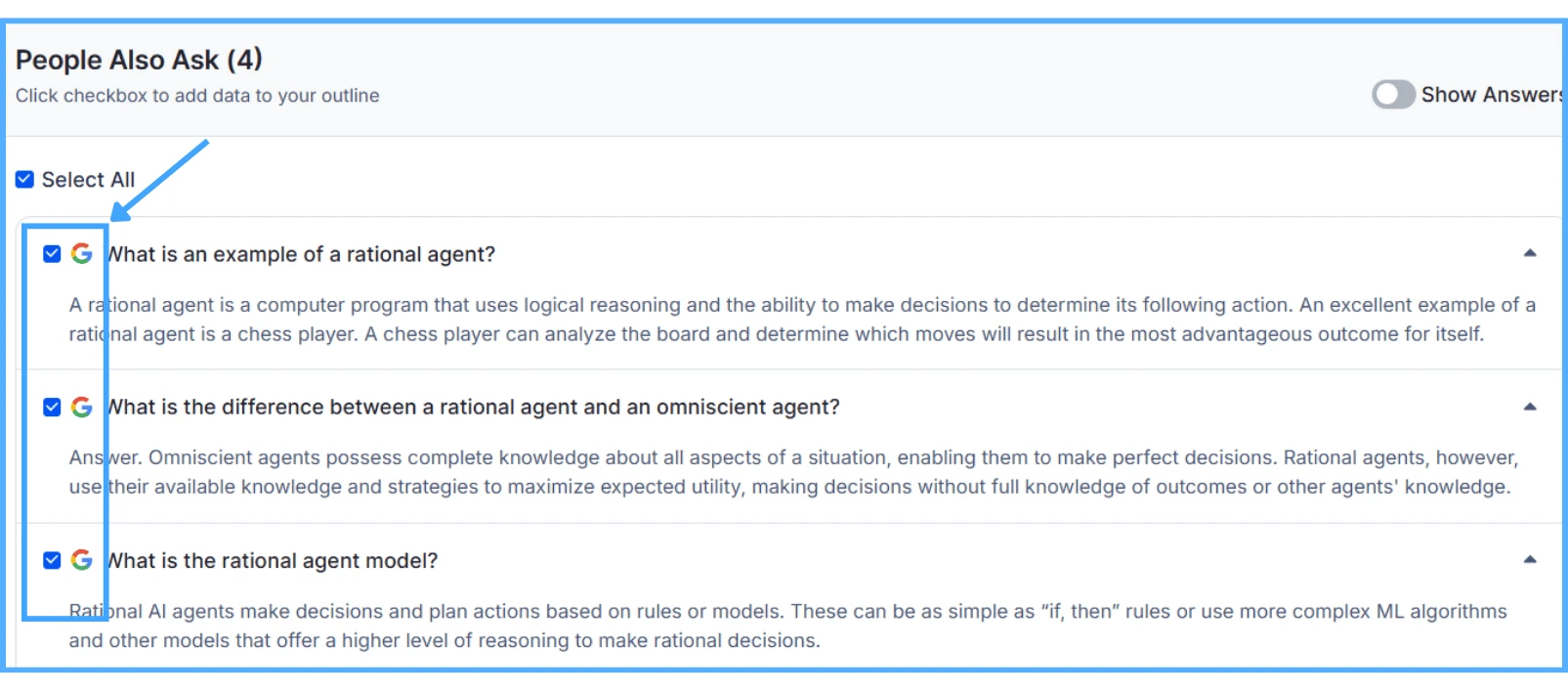Collapse the "example of a rational agent" answer

tap(1530, 253)
